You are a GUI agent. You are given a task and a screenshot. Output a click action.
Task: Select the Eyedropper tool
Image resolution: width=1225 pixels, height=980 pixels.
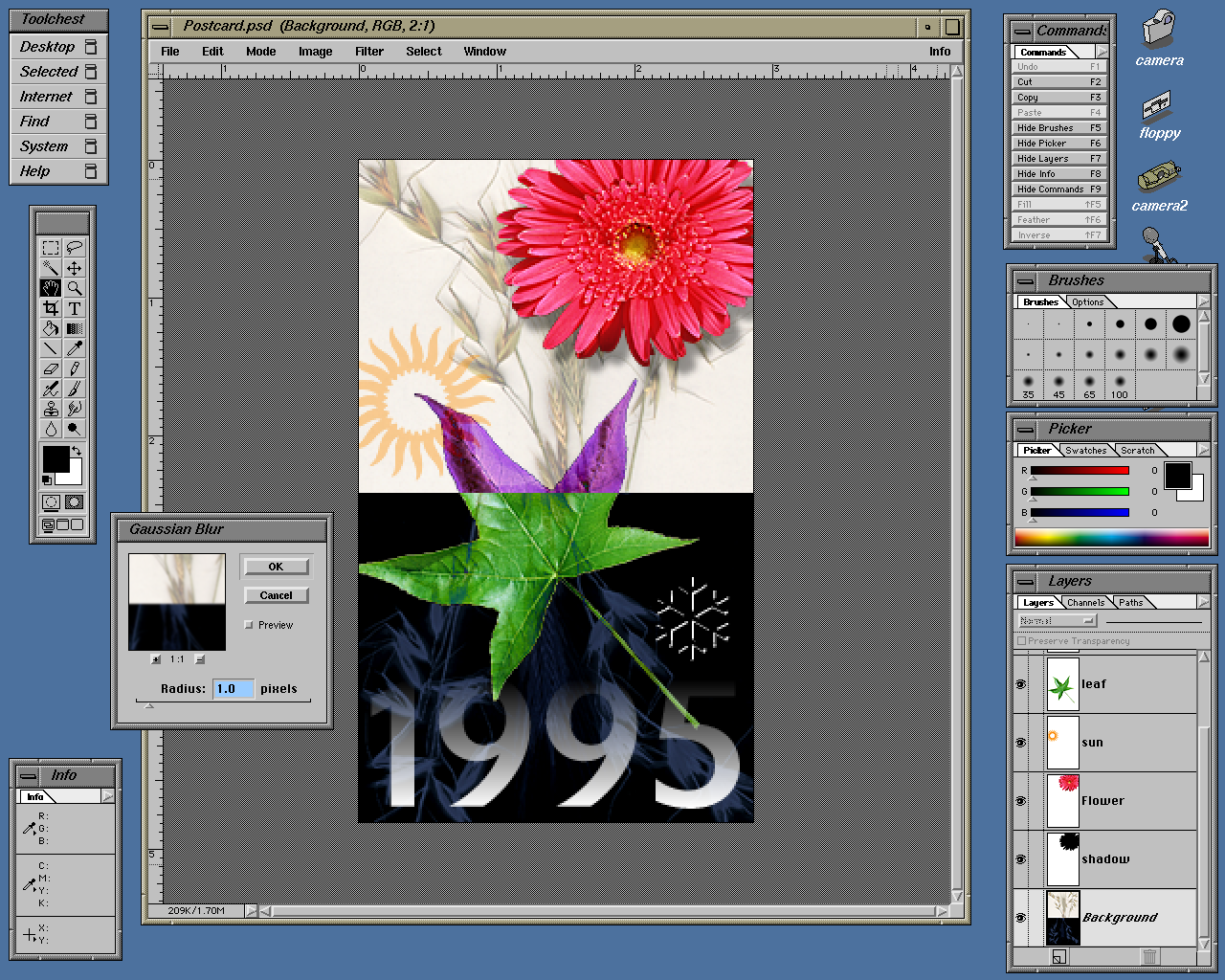(74, 348)
